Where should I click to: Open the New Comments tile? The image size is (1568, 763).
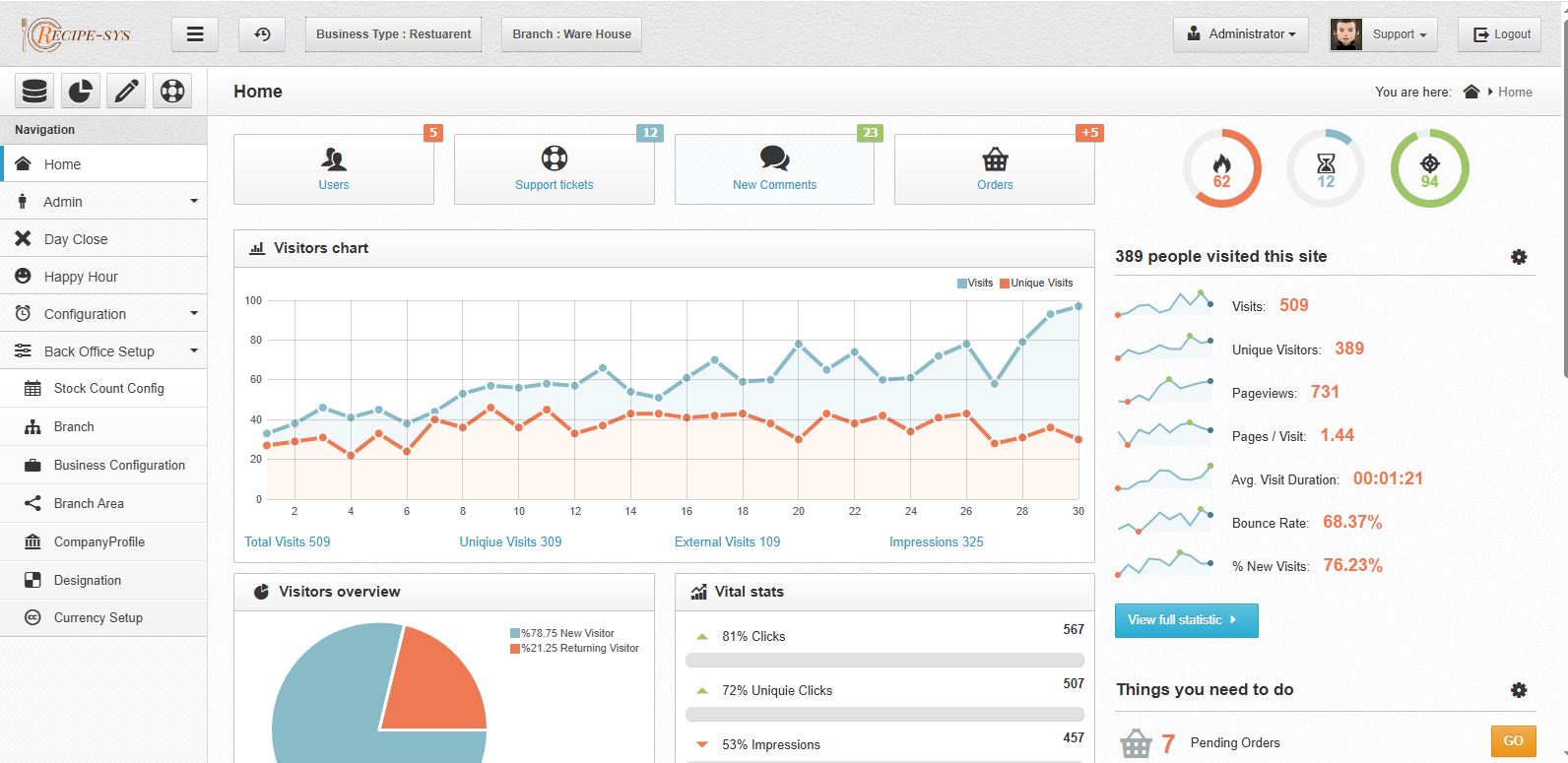774,169
